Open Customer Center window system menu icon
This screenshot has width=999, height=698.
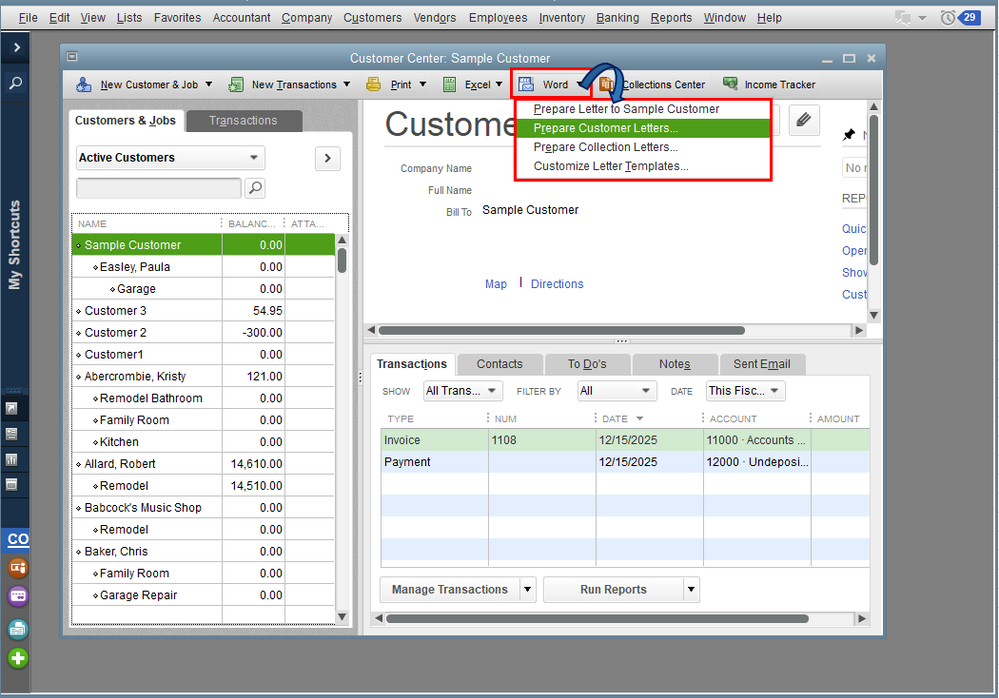point(72,57)
